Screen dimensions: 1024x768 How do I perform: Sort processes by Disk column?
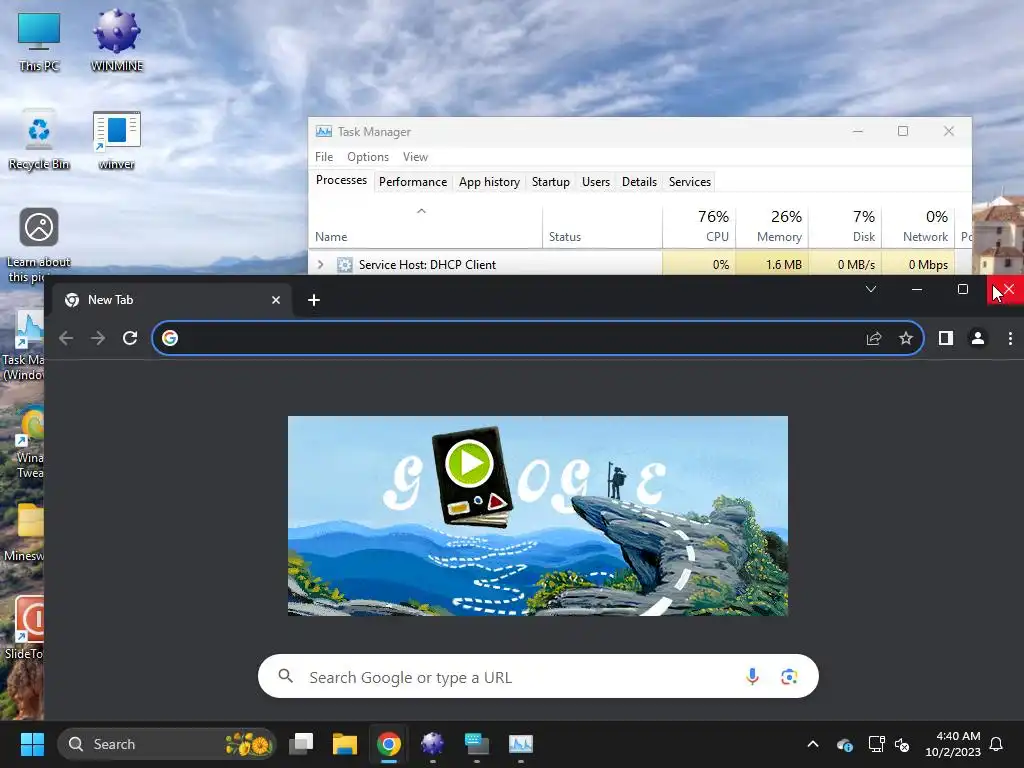pos(845,227)
